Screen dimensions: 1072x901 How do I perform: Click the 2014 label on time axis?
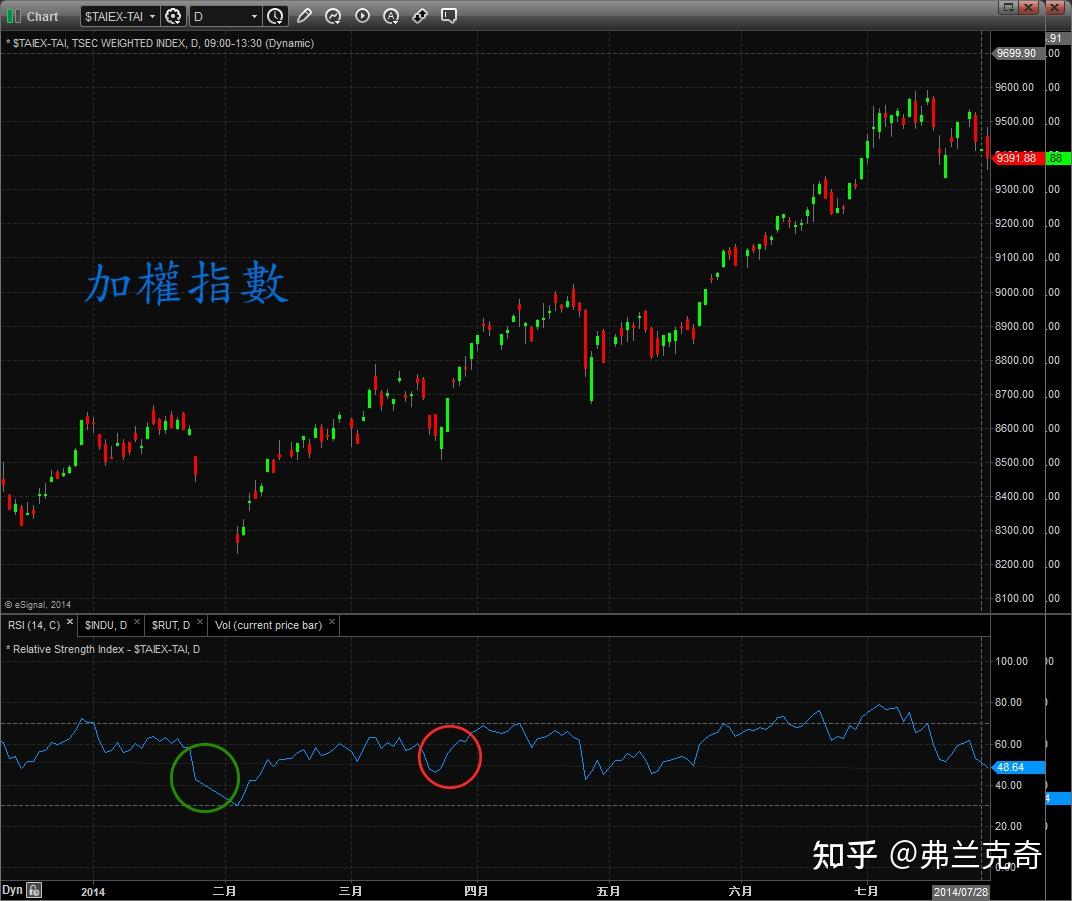(x=93, y=891)
